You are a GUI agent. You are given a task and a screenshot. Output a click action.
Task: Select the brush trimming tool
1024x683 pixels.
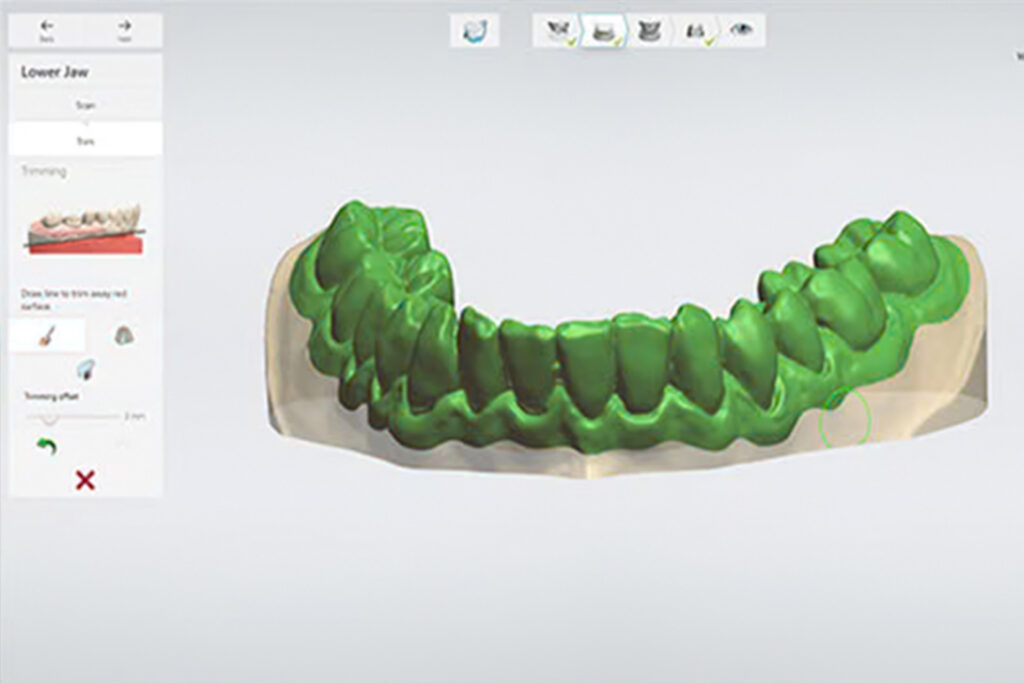point(47,336)
